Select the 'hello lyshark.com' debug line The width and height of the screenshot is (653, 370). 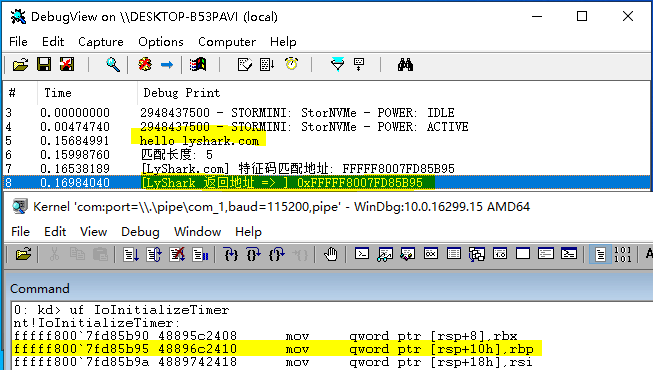(x=326, y=141)
